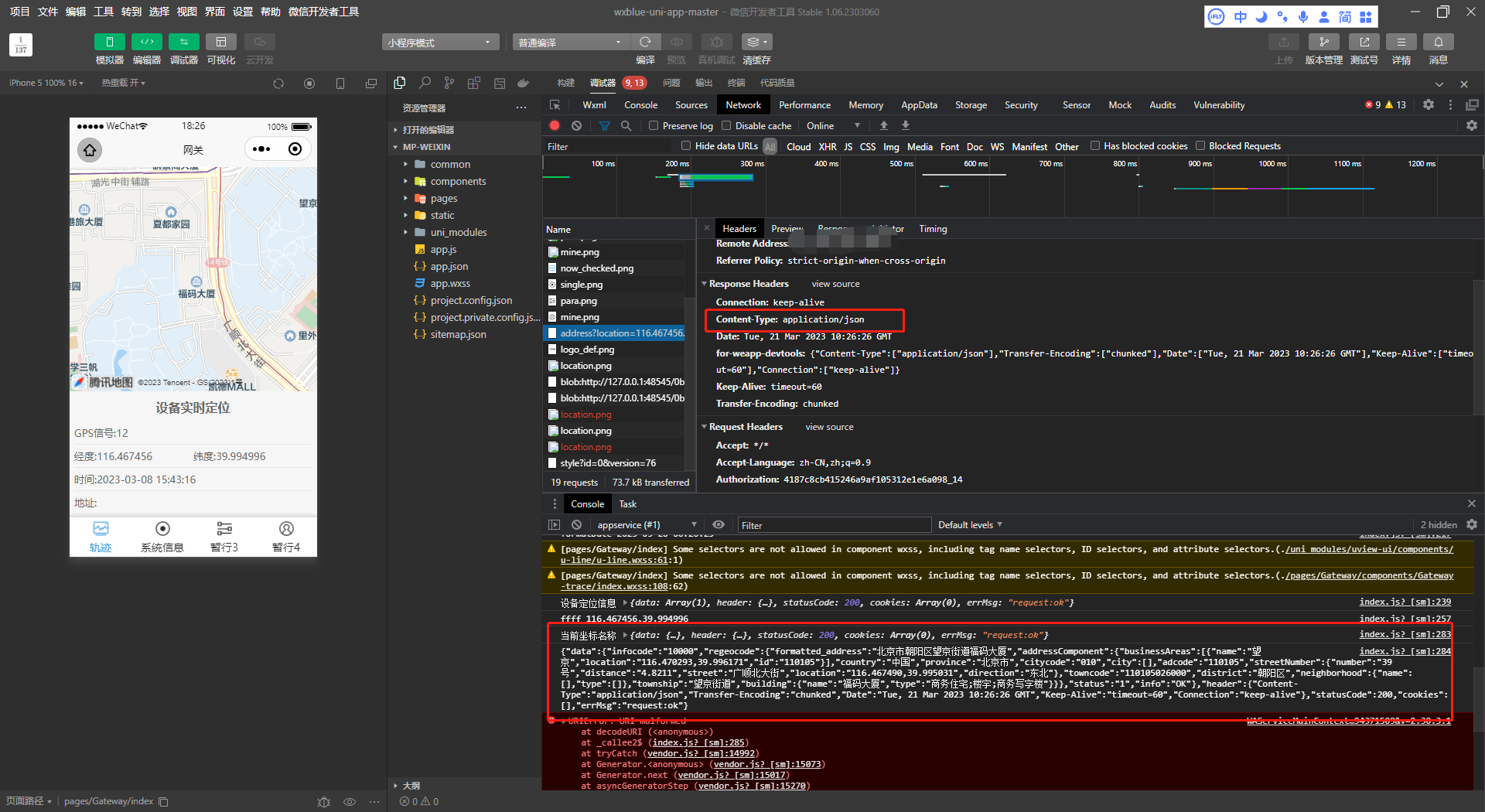1485x812 pixels.
Task: Check Hide data URLs
Action: point(686,145)
